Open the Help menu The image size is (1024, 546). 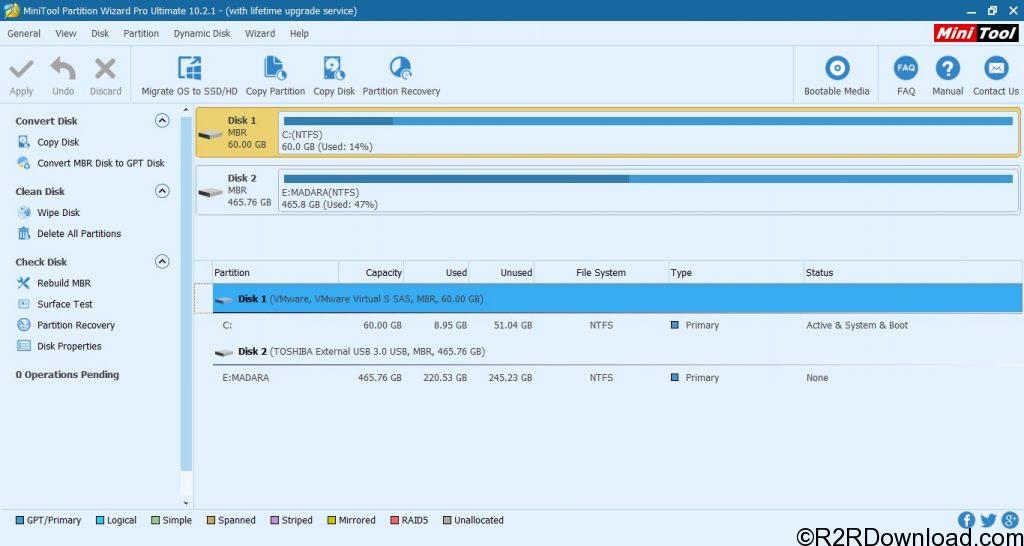[x=299, y=33]
